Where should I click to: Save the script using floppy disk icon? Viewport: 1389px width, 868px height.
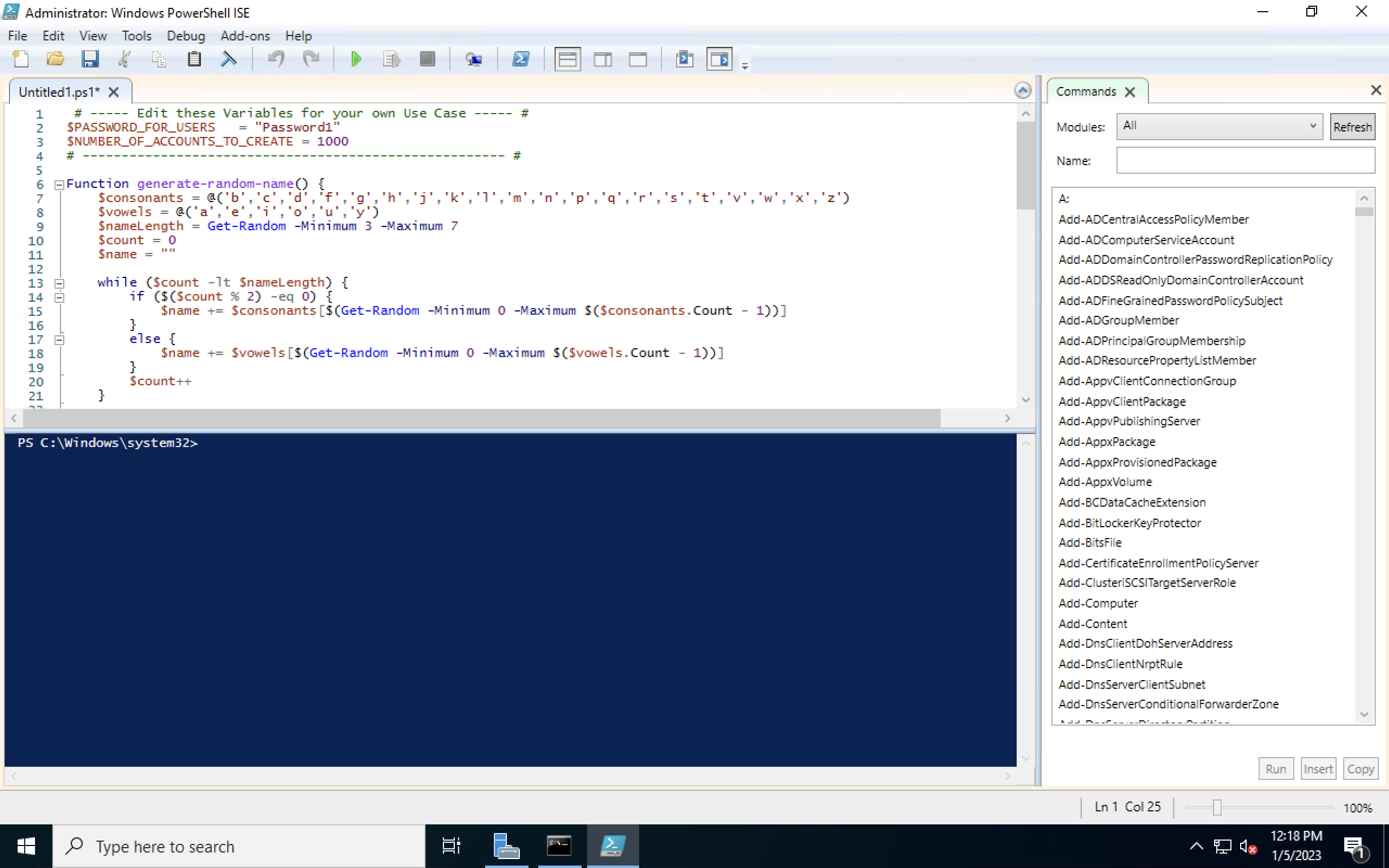coord(90,59)
